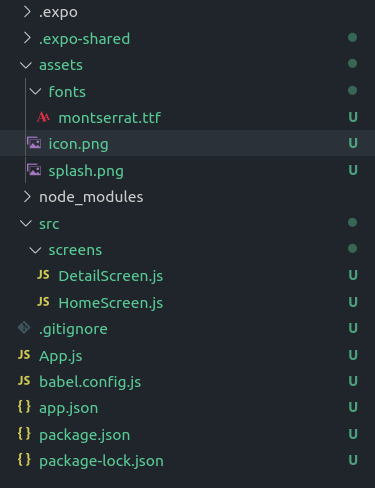
Task: Select the screens folder name
Action: pos(75,250)
